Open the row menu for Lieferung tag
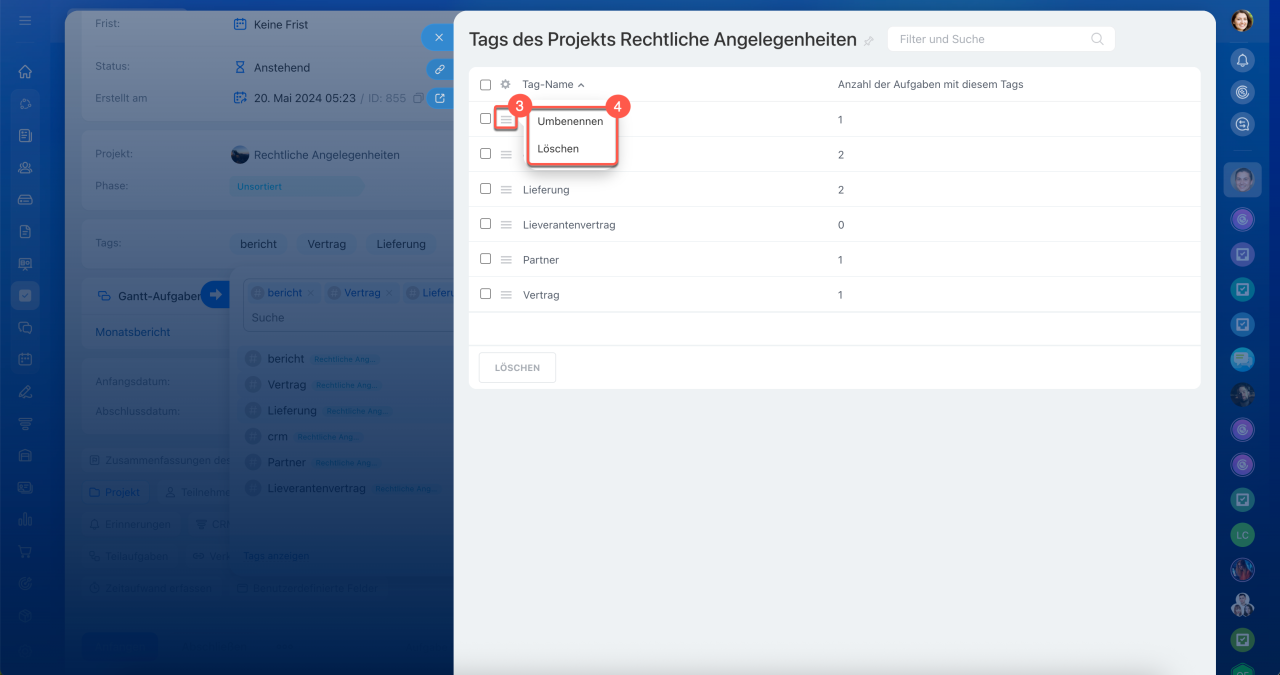 click(506, 190)
